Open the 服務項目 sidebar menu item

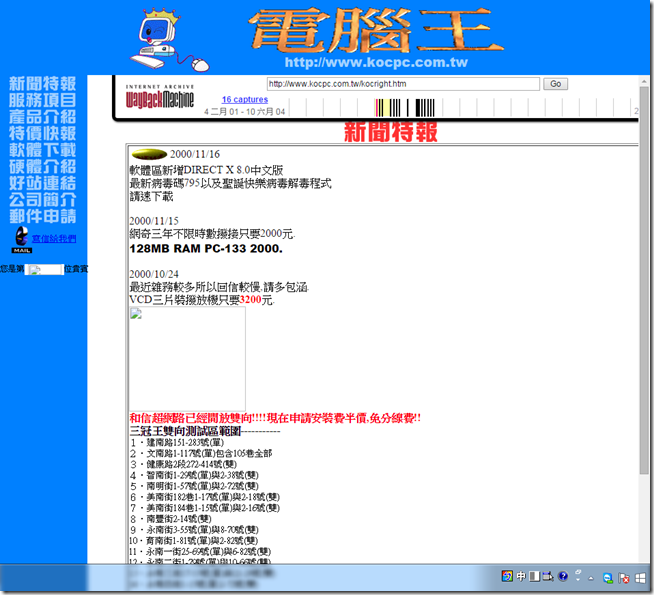click(43, 100)
